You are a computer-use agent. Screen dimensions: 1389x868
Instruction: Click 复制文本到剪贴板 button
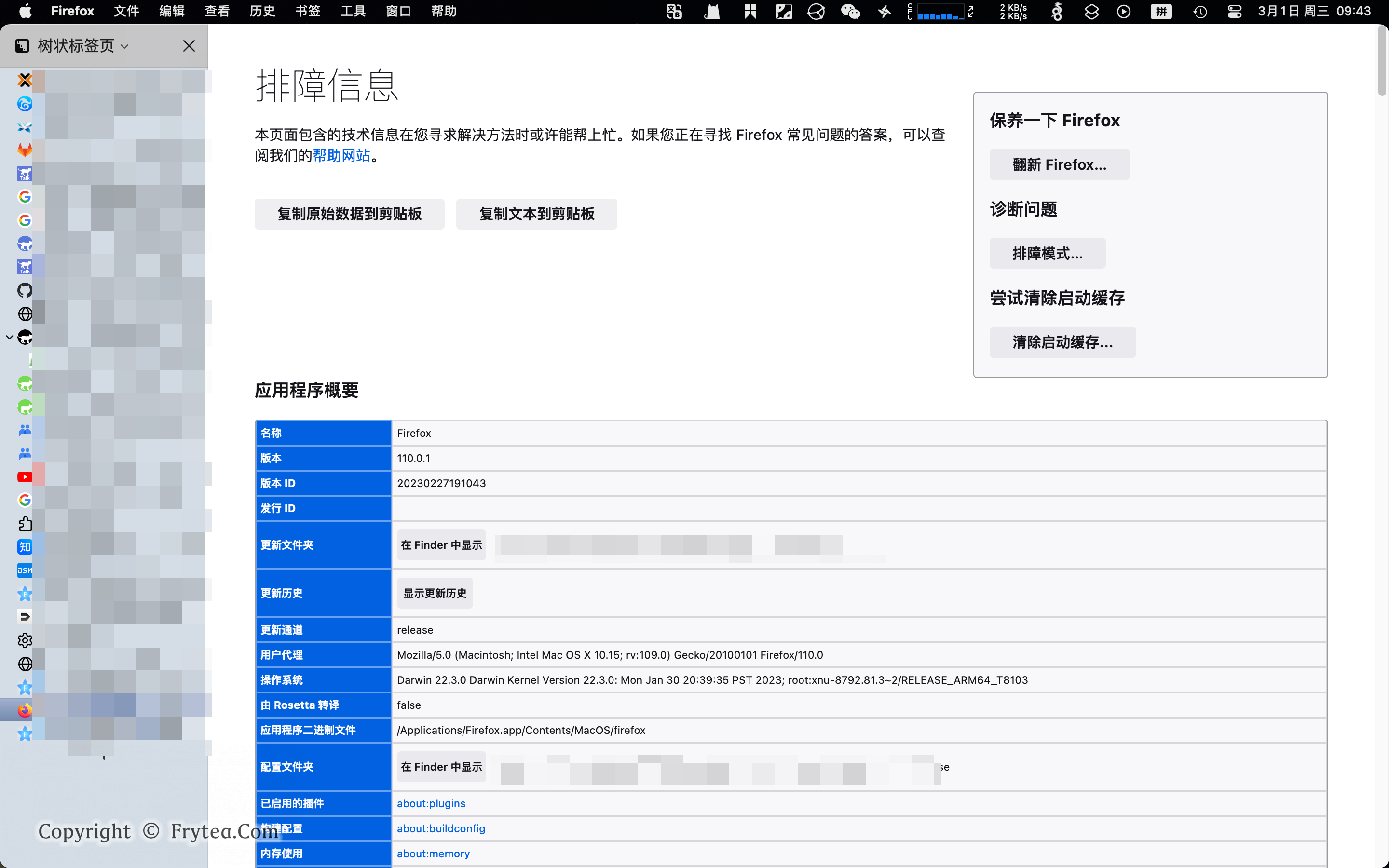[x=536, y=214]
